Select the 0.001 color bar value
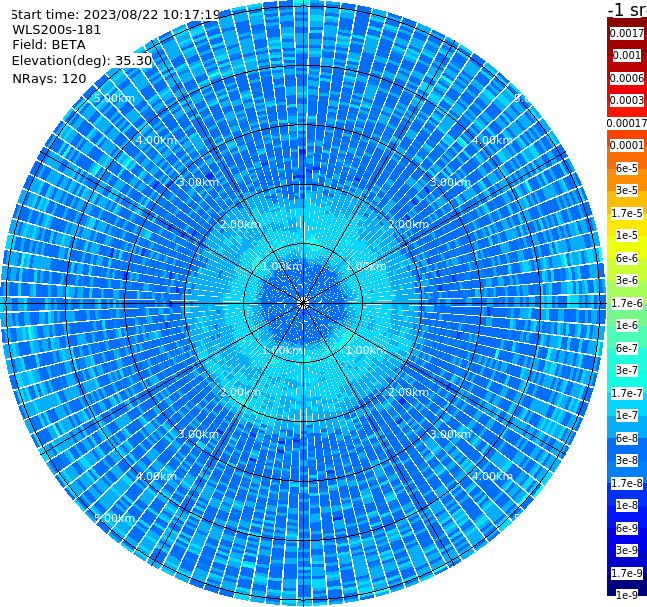647x607 pixels. click(x=627, y=55)
